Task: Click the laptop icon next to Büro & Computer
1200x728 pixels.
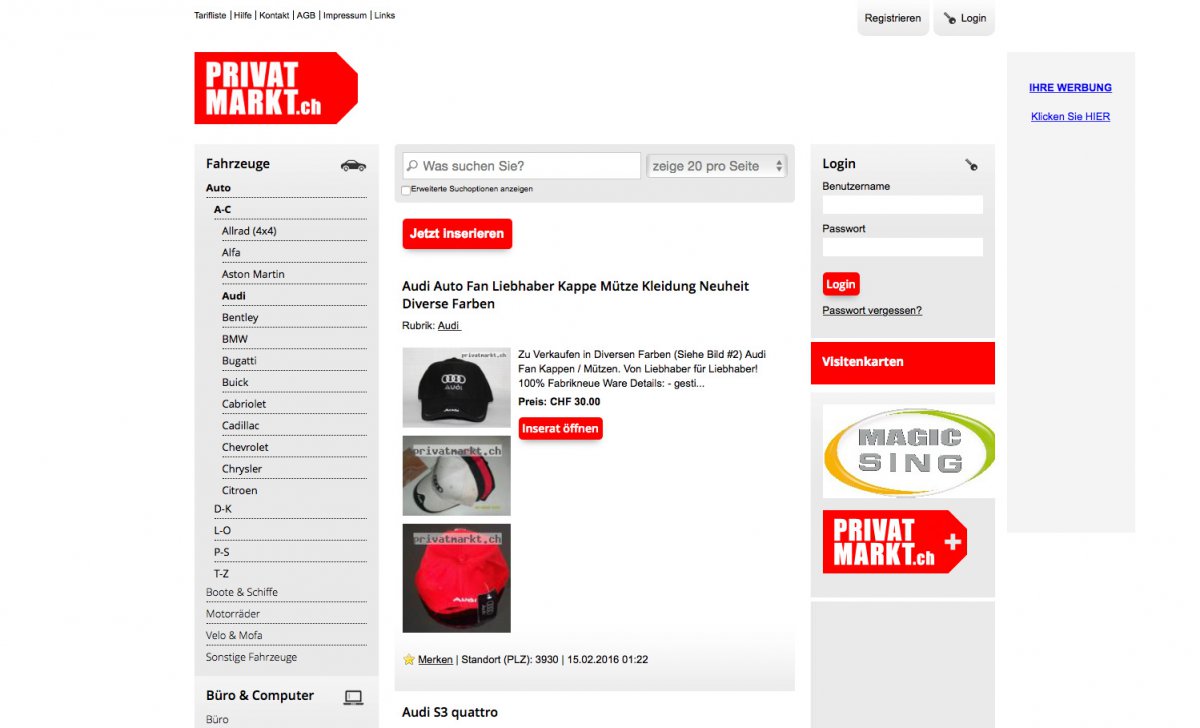Action: tap(353, 697)
